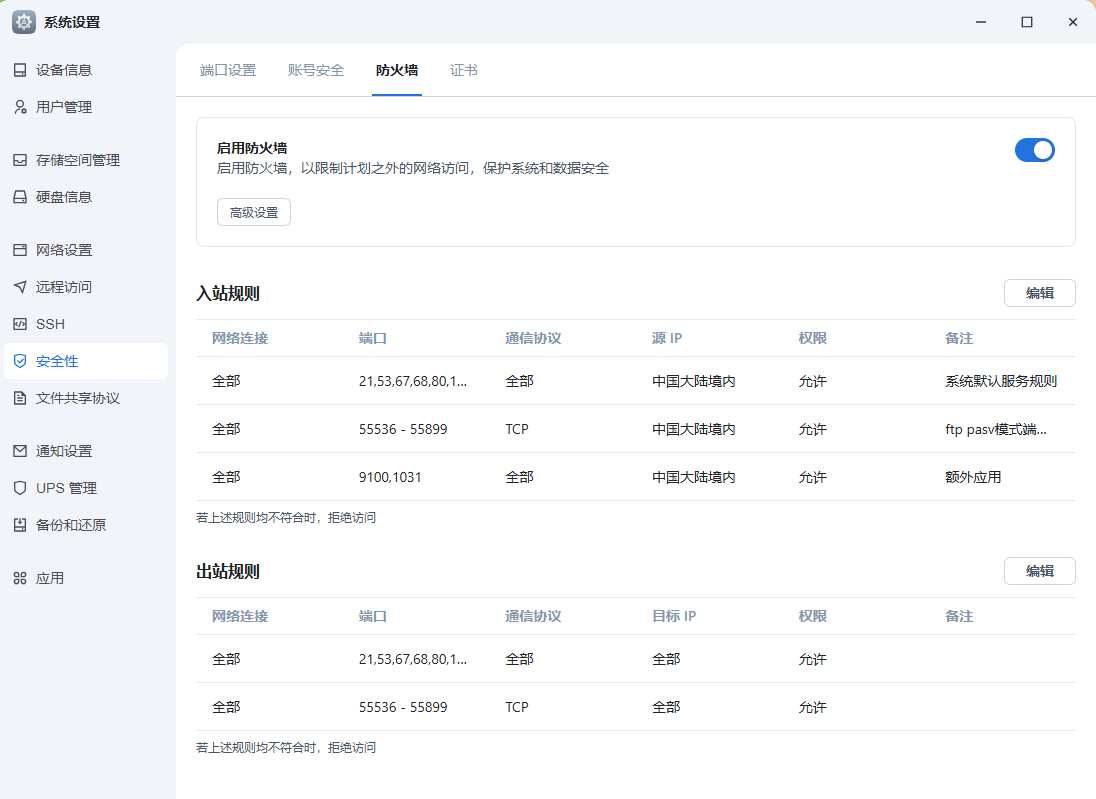Click the SSH terminal icon

click(x=20, y=324)
